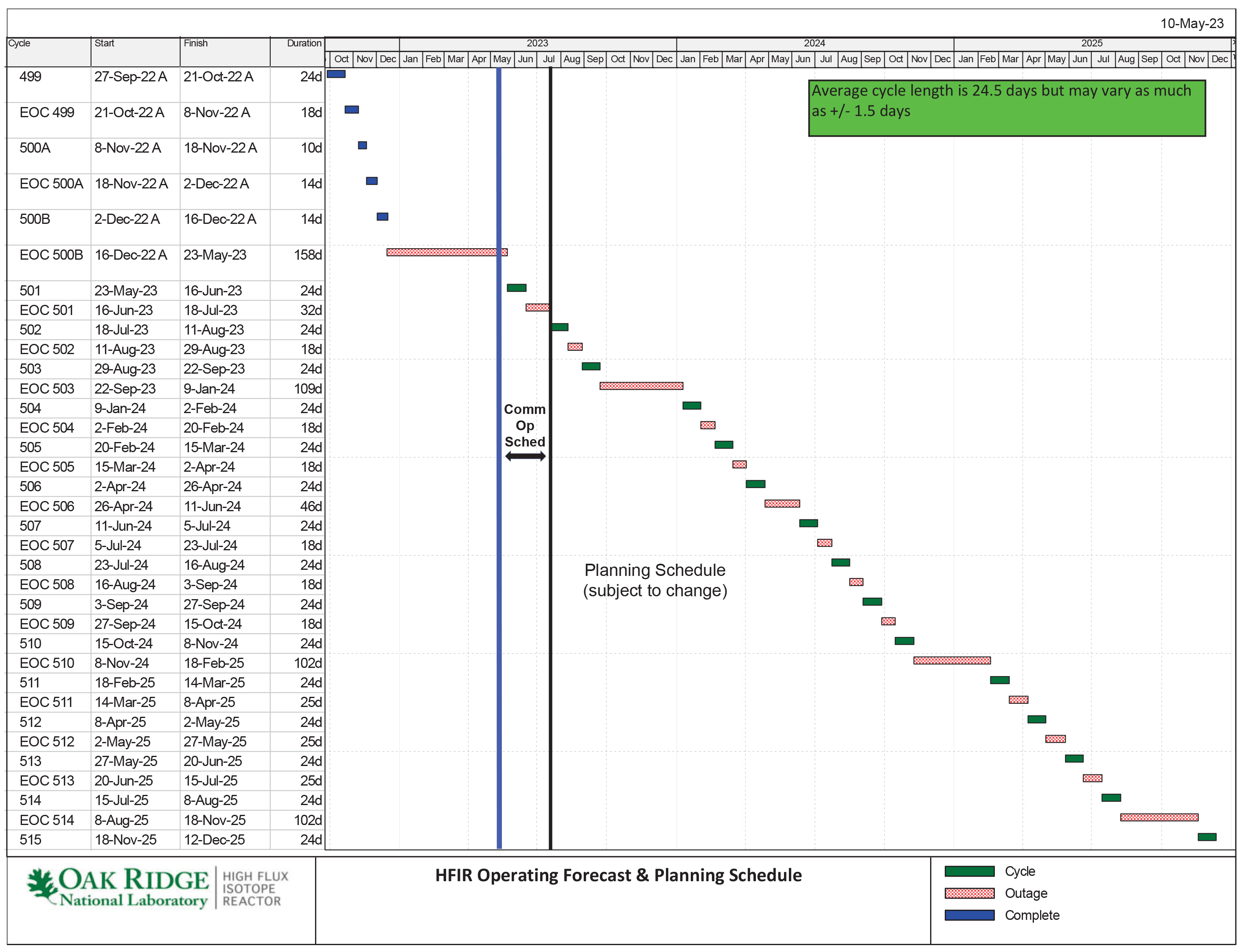Viewport: 1246px width, 952px height.
Task: Click the green Cycle legend swatch
Action: coord(970,871)
